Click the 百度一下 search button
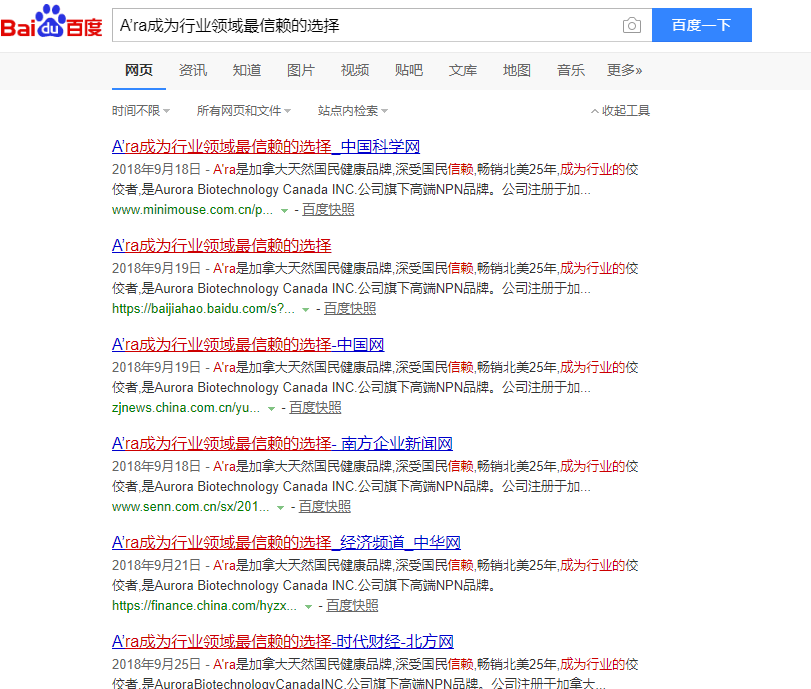Image resolution: width=811 pixels, height=689 pixels. pos(701,25)
